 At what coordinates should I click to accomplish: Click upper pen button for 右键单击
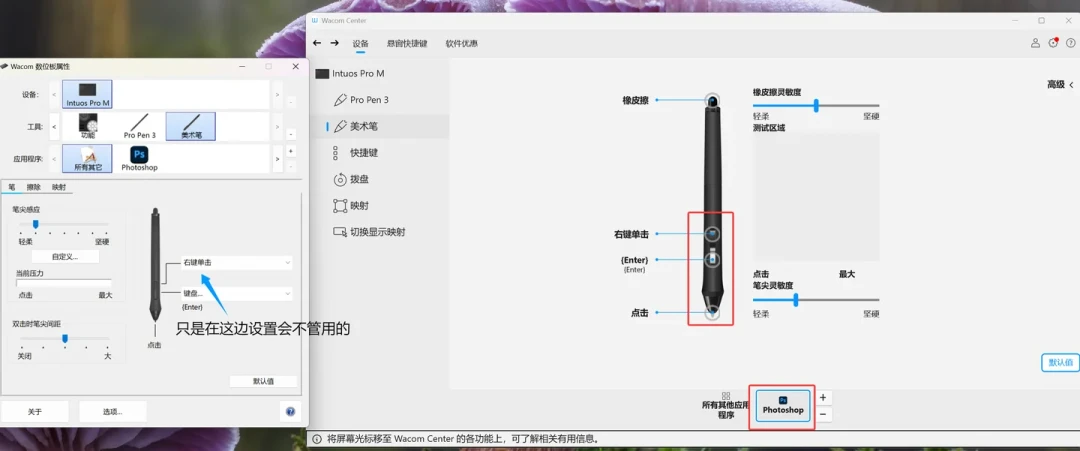(x=712, y=233)
